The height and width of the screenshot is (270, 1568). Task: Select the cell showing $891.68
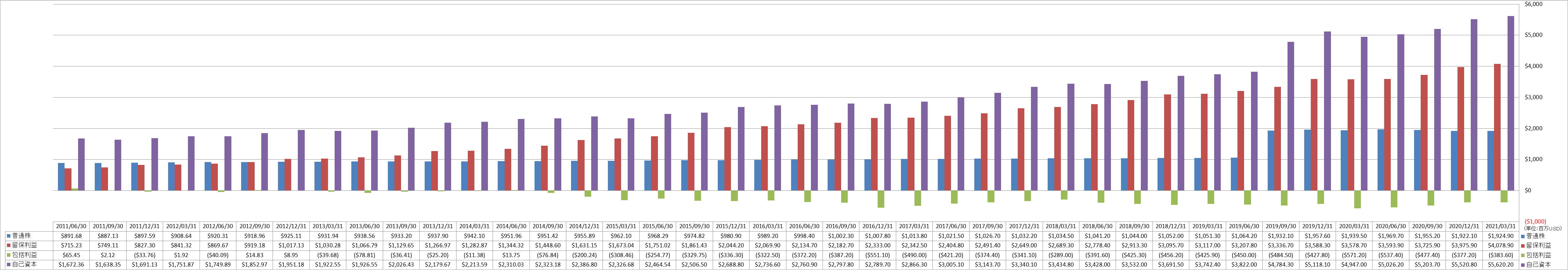[72, 236]
